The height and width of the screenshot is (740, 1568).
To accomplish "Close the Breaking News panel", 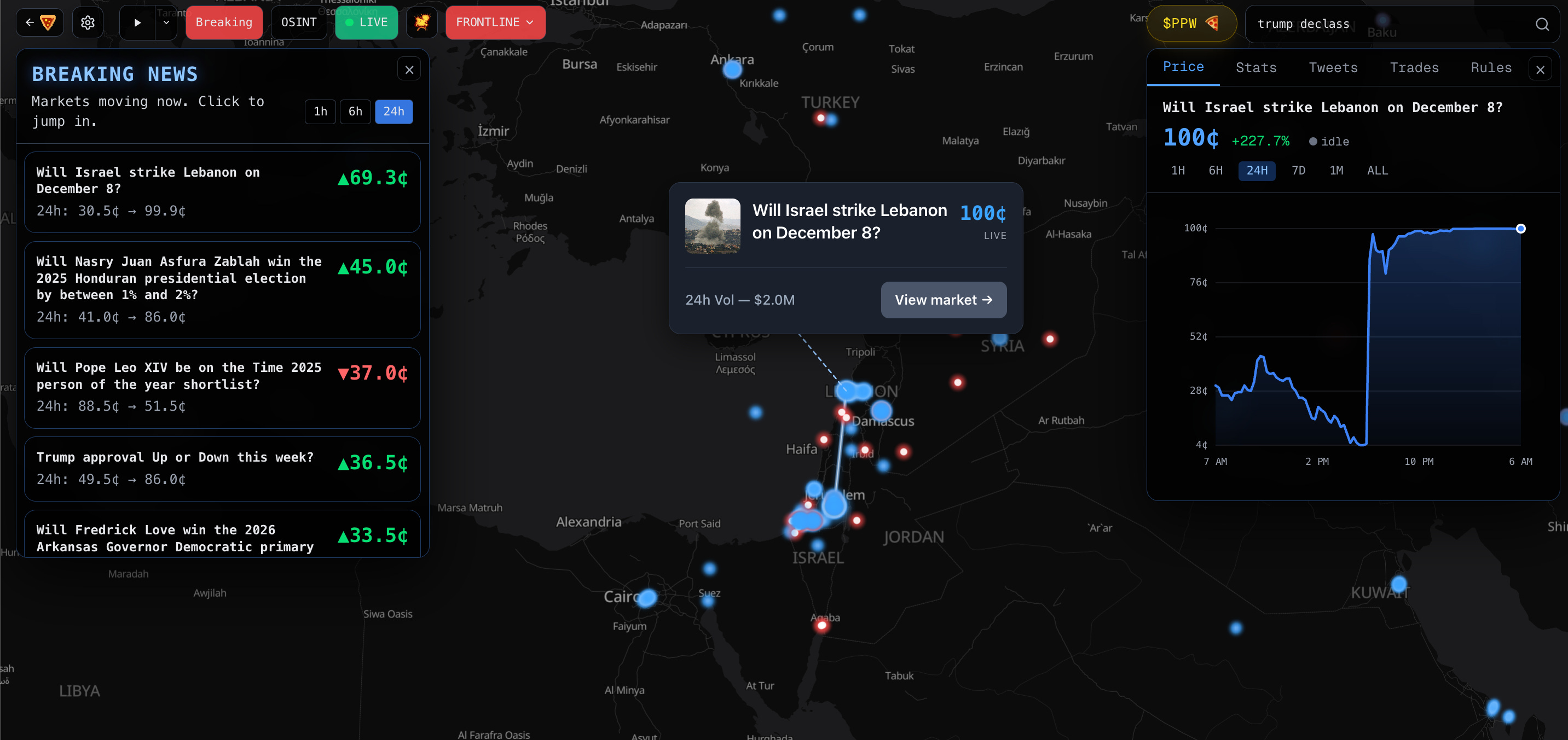I will click(409, 70).
